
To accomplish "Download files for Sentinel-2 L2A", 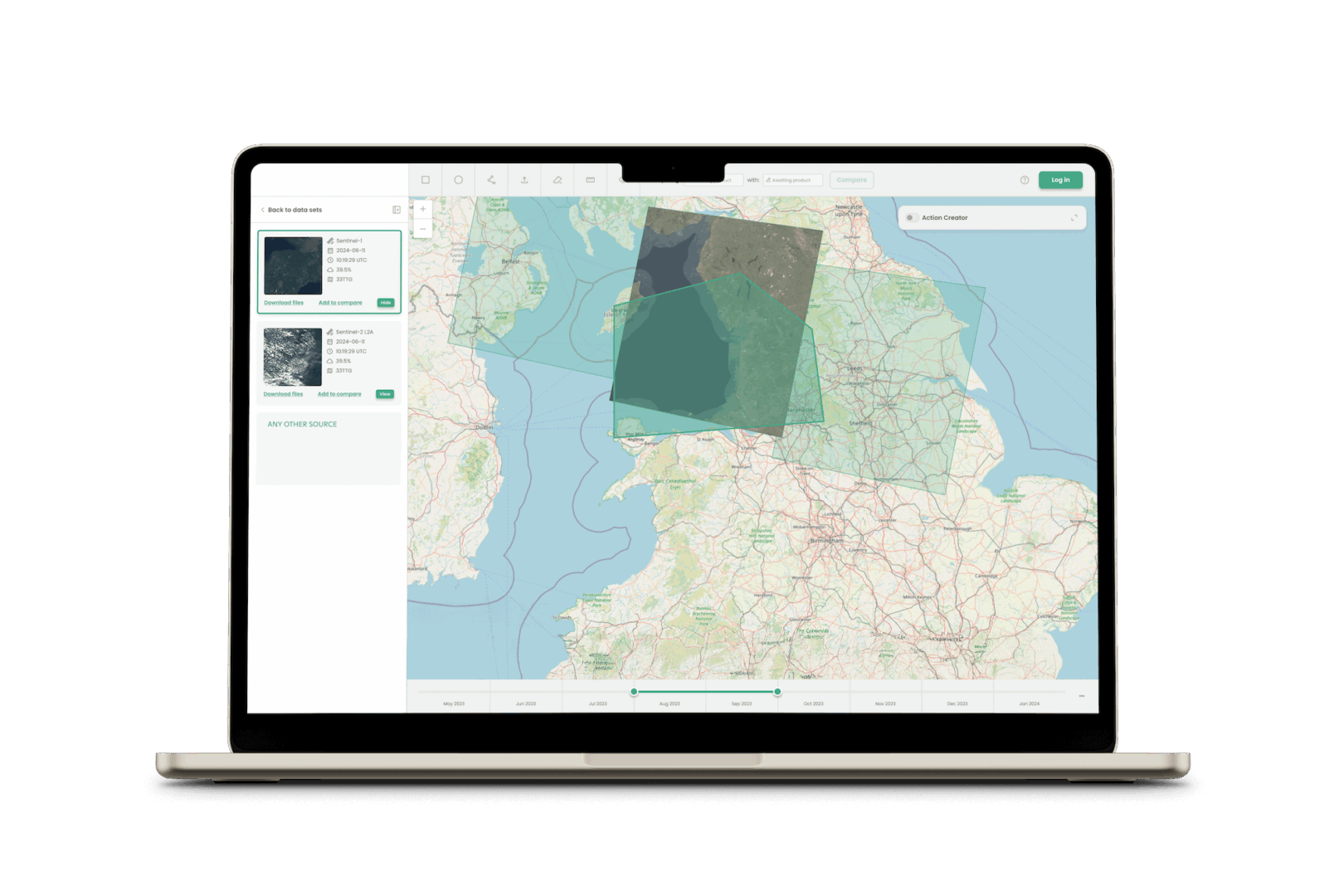I will (x=284, y=394).
